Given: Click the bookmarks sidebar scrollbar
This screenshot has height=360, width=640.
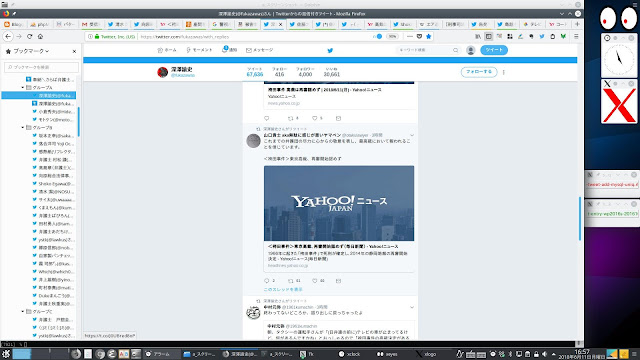Looking at the screenshot, I should [78, 122].
